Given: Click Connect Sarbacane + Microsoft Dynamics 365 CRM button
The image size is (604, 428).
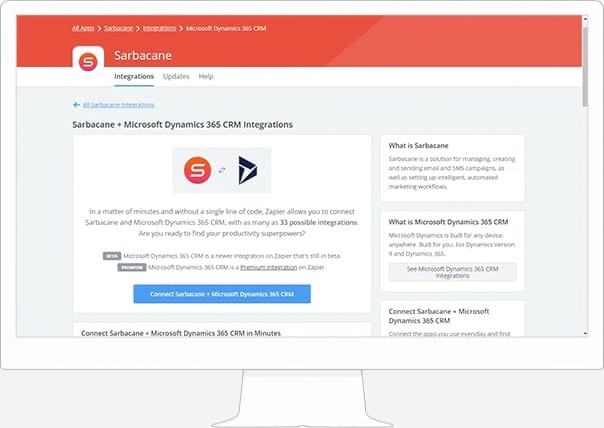Looking at the screenshot, I should coord(222,294).
